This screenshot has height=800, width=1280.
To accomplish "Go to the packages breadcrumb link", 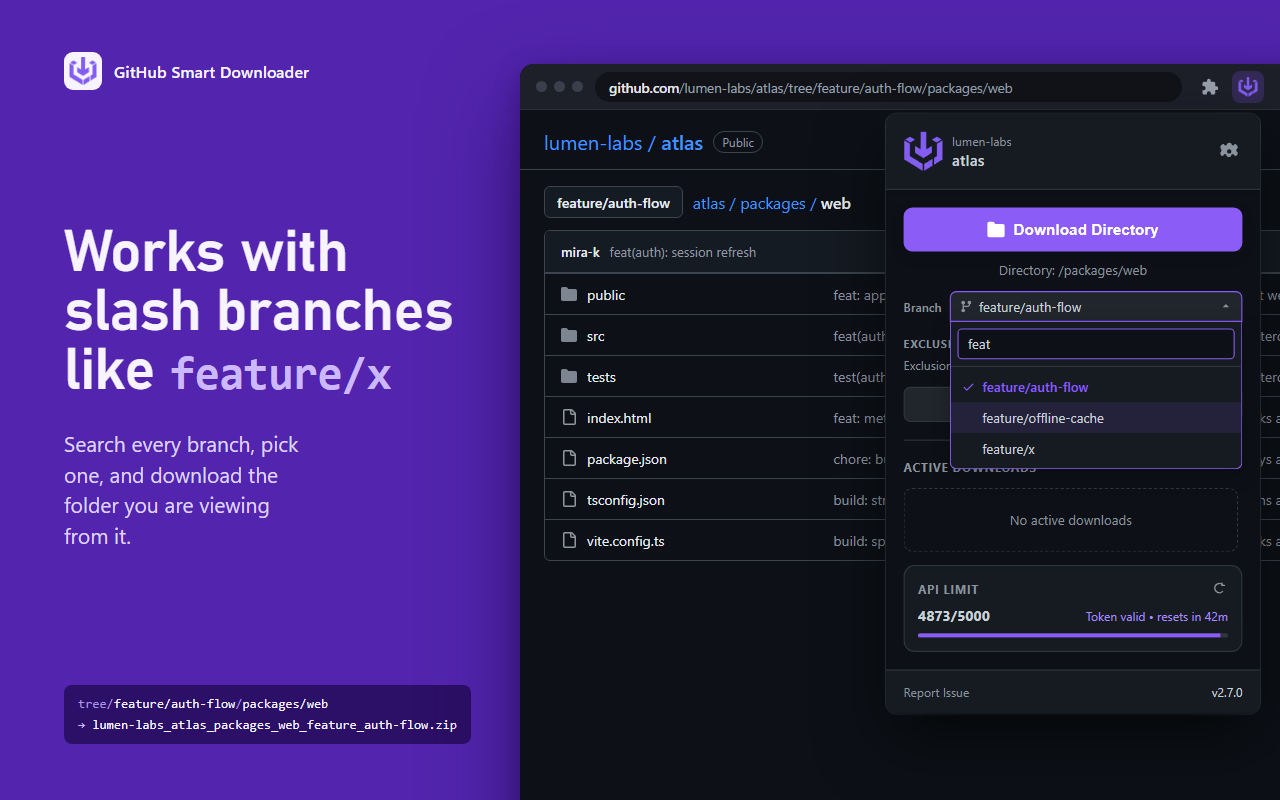I will pyautogui.click(x=773, y=204).
